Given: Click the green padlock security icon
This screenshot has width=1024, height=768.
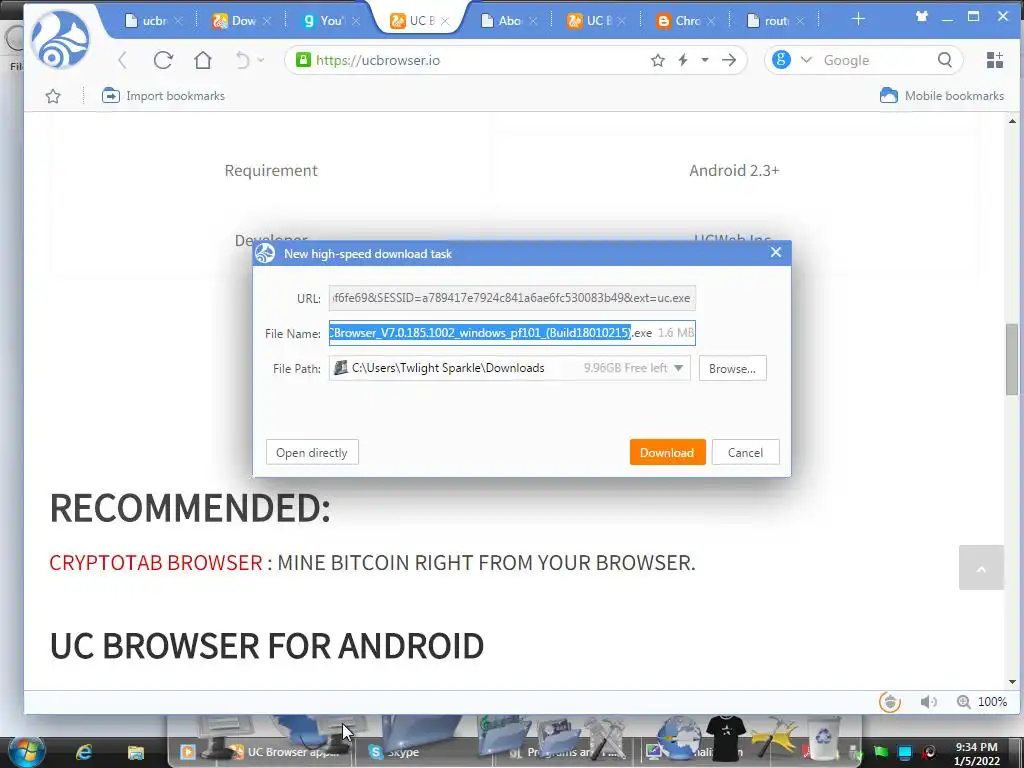Looking at the screenshot, I should pos(303,59).
